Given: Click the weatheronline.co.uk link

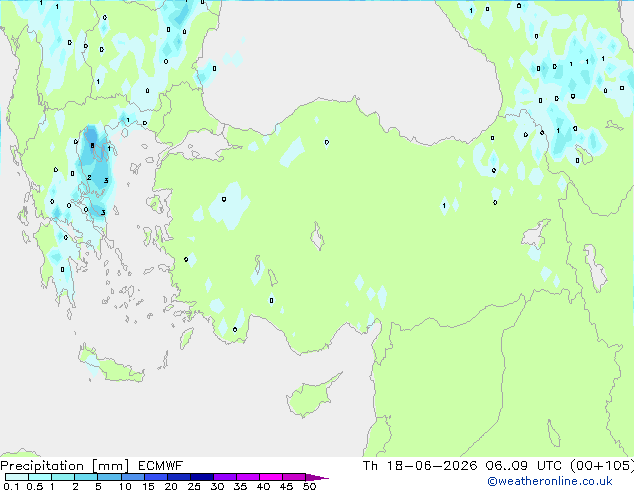Looking at the screenshot, I should (550, 481).
